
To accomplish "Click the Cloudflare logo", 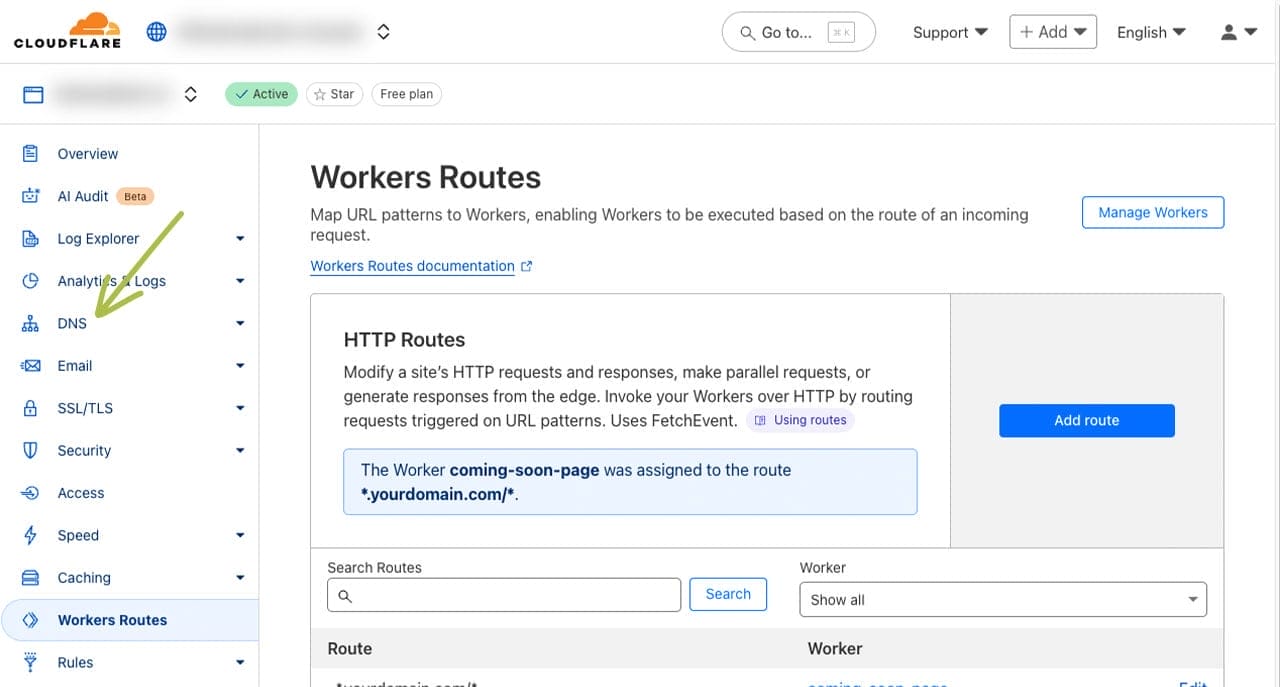I will coord(67,30).
